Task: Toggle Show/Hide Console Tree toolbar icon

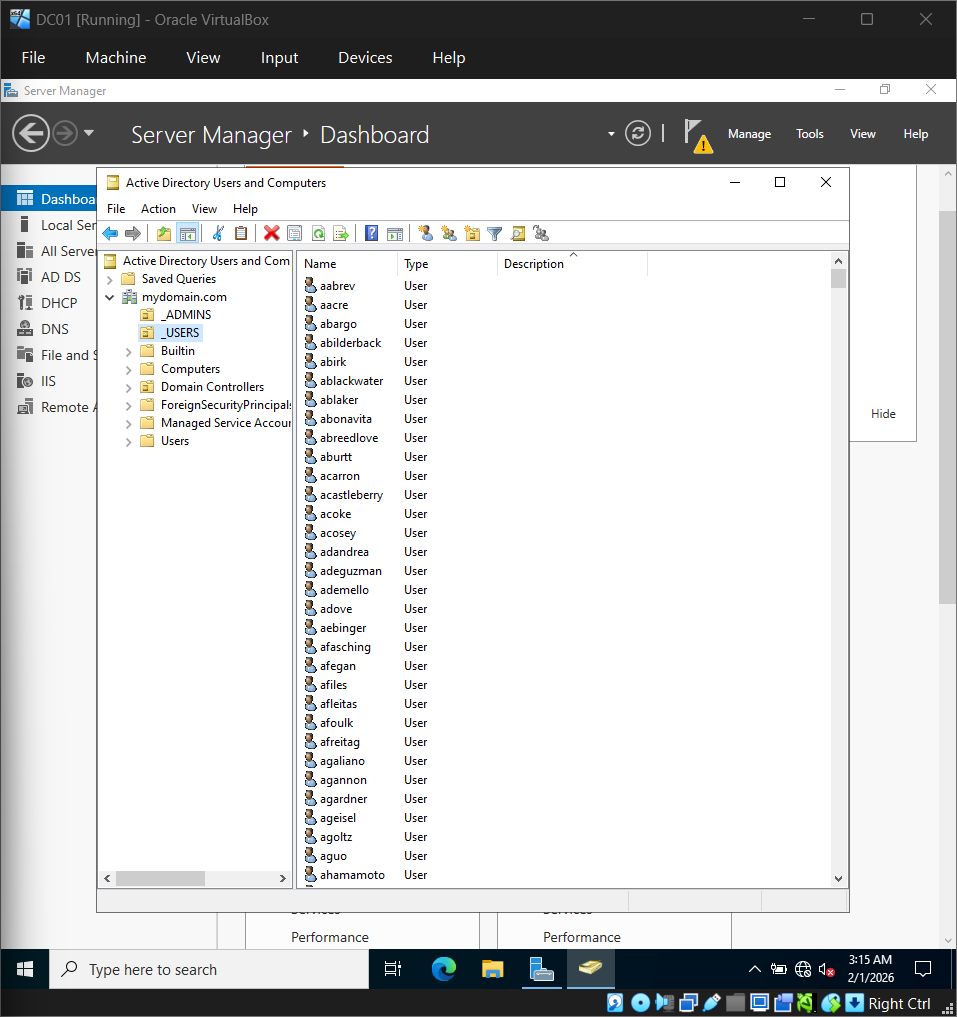Action: tap(188, 233)
